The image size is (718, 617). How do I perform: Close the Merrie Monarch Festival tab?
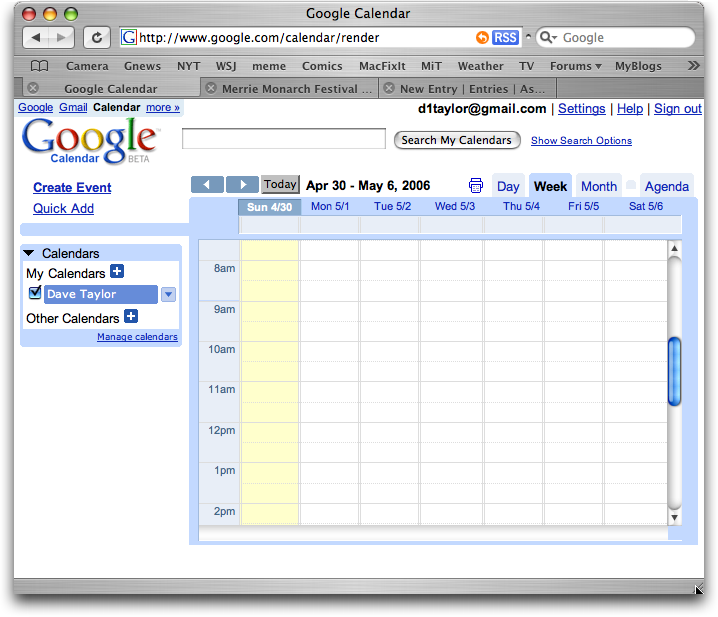pos(210,88)
